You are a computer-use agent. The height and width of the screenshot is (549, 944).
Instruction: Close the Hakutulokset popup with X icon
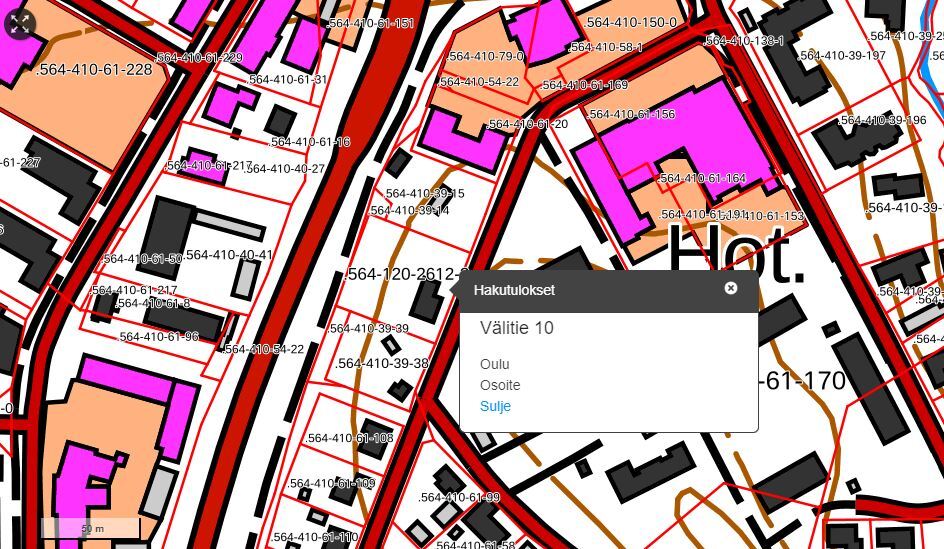tap(731, 288)
